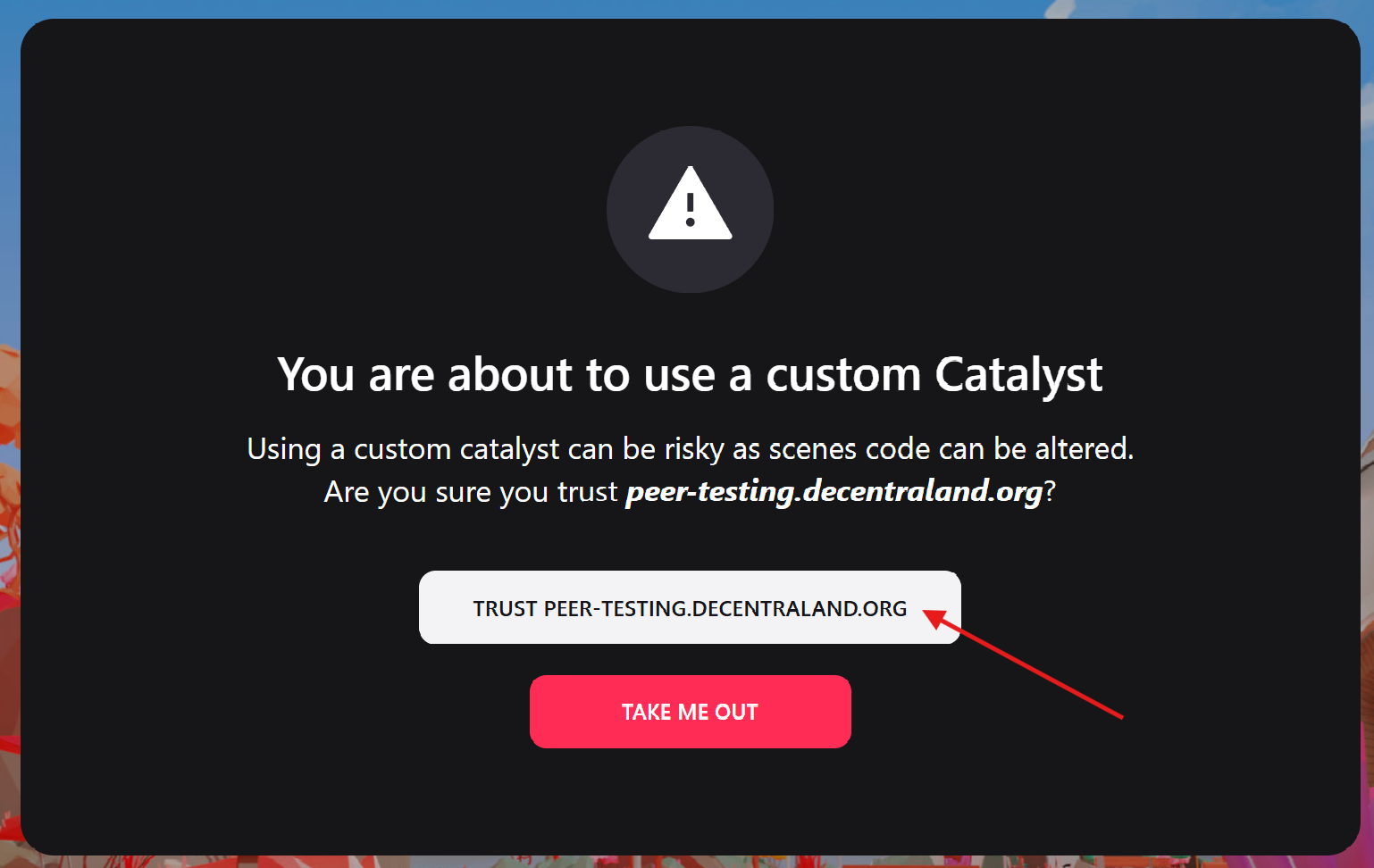Click the bold italic peer-testing.decentraland.org domain text
Image resolution: width=1374 pixels, height=868 pixels.
tap(834, 491)
